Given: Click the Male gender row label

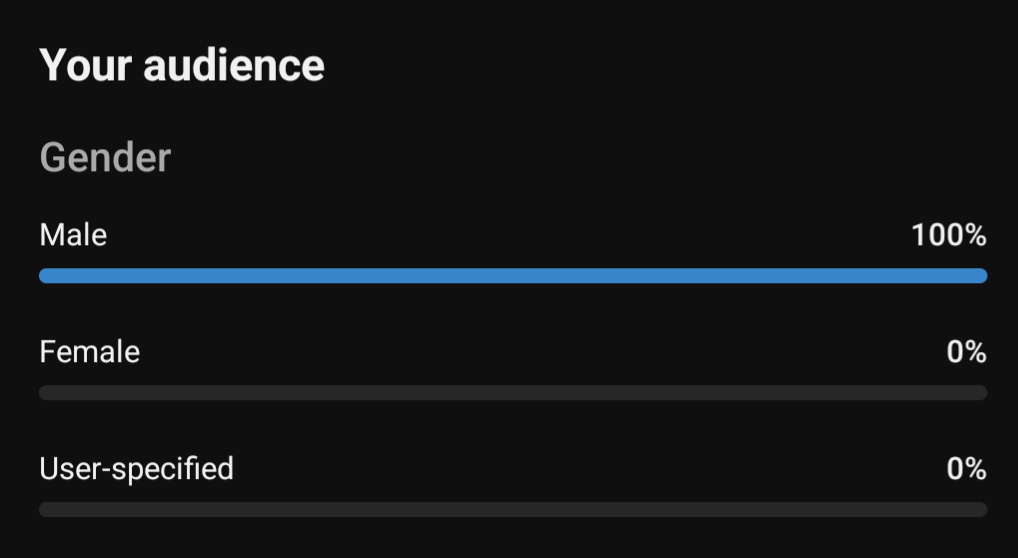Looking at the screenshot, I should coord(73,235).
